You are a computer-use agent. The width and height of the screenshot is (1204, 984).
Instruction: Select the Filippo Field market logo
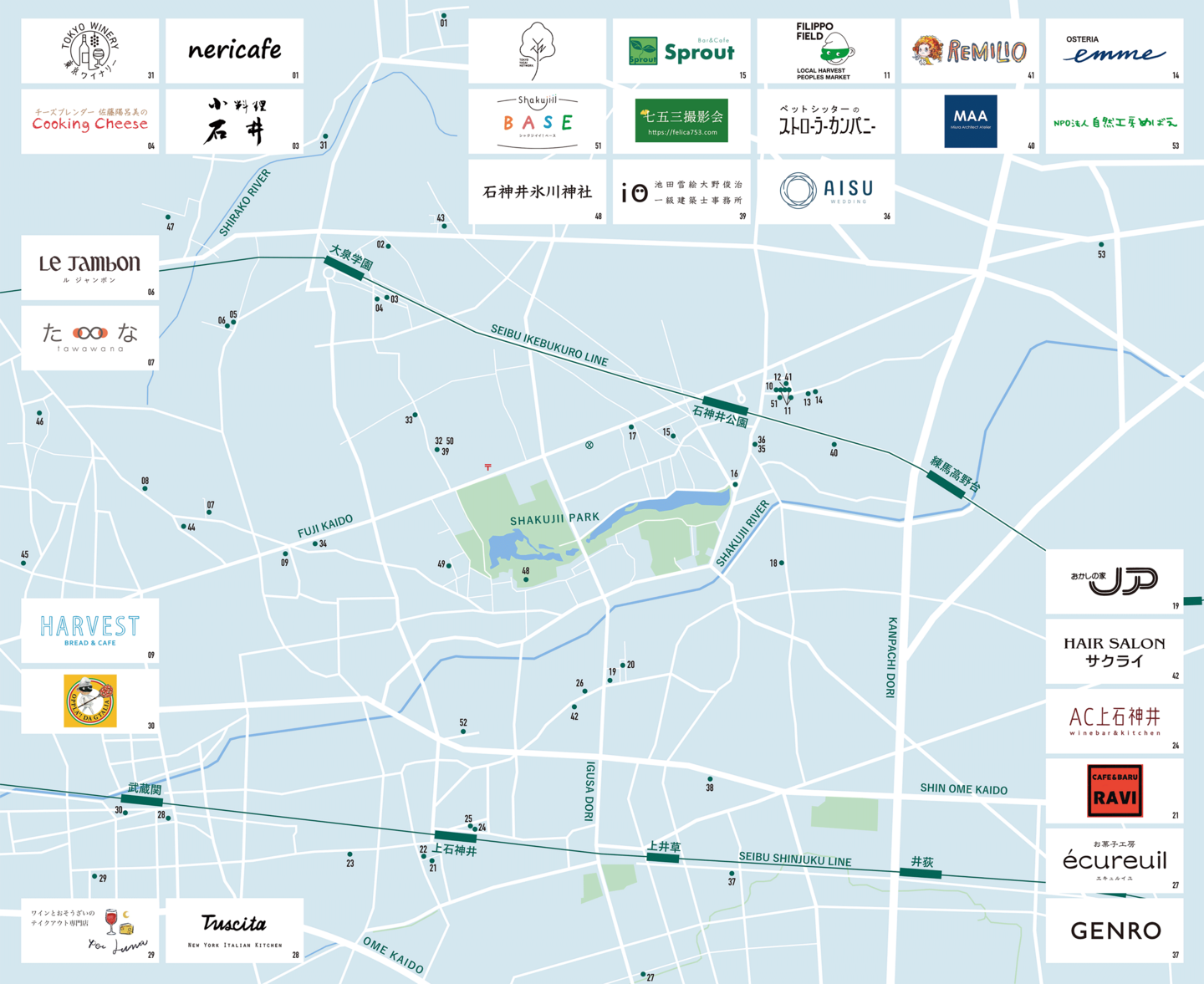pyautogui.click(x=825, y=51)
